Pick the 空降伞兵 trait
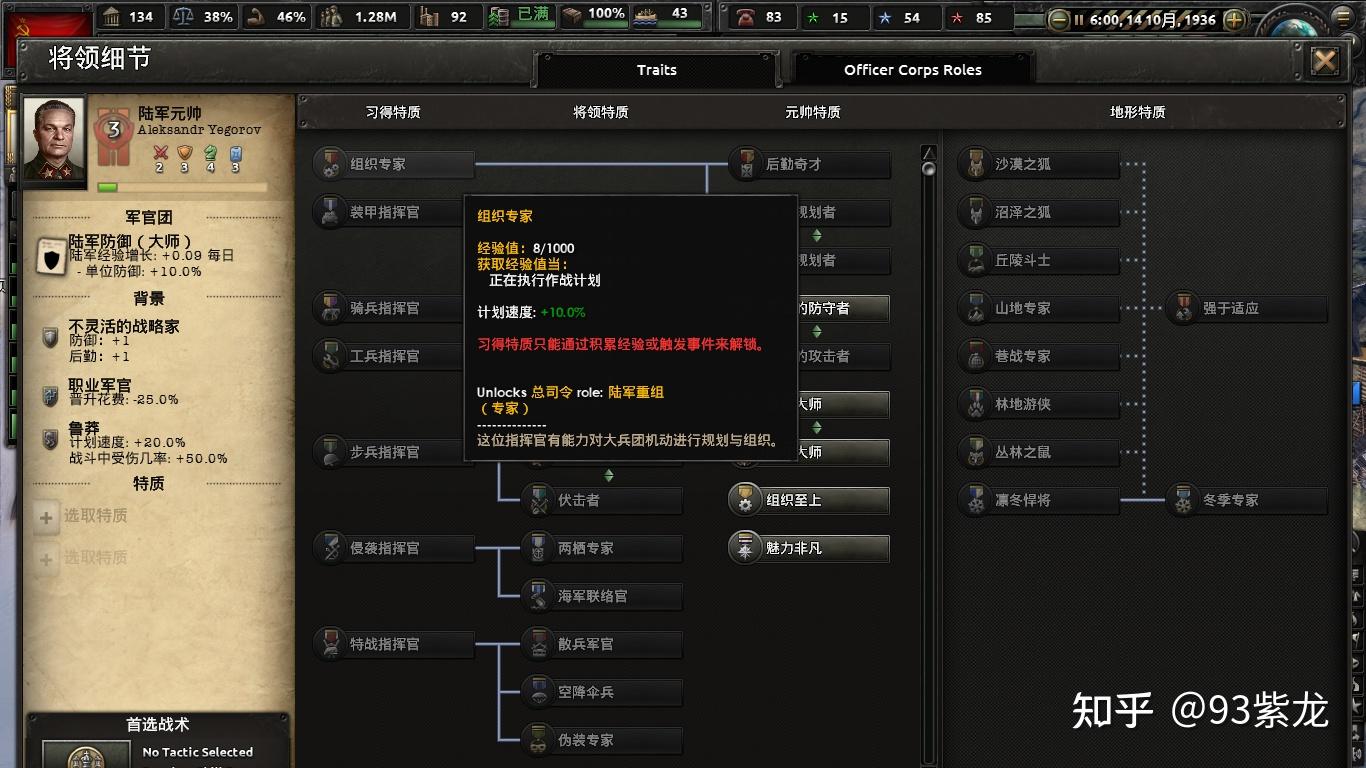This screenshot has width=1366, height=768. 602,692
